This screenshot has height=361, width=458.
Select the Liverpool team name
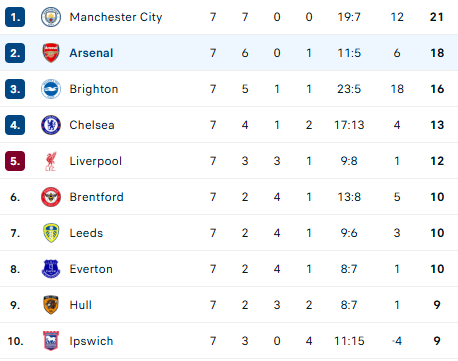pos(96,161)
